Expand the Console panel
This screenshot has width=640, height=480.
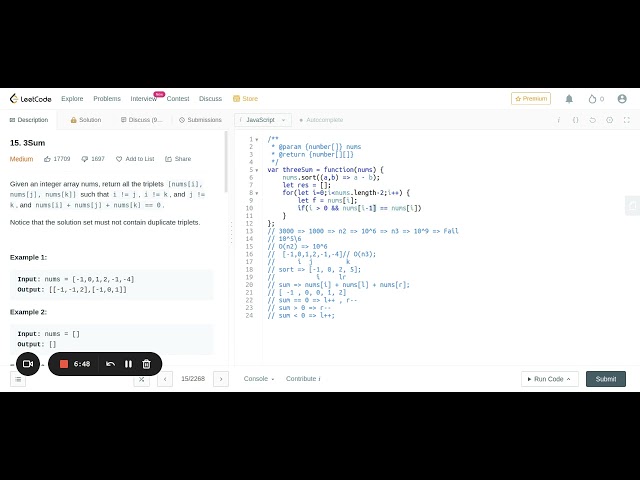tap(259, 379)
